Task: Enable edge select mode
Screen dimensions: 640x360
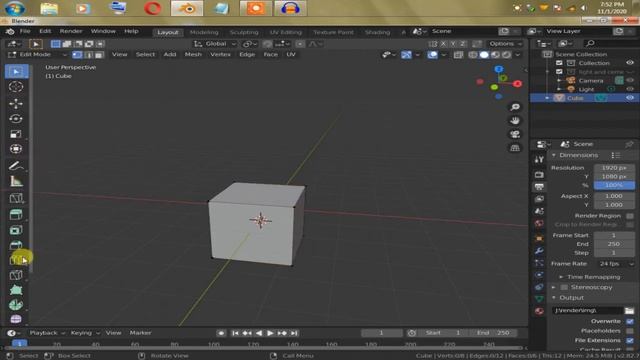Action: pos(88,54)
